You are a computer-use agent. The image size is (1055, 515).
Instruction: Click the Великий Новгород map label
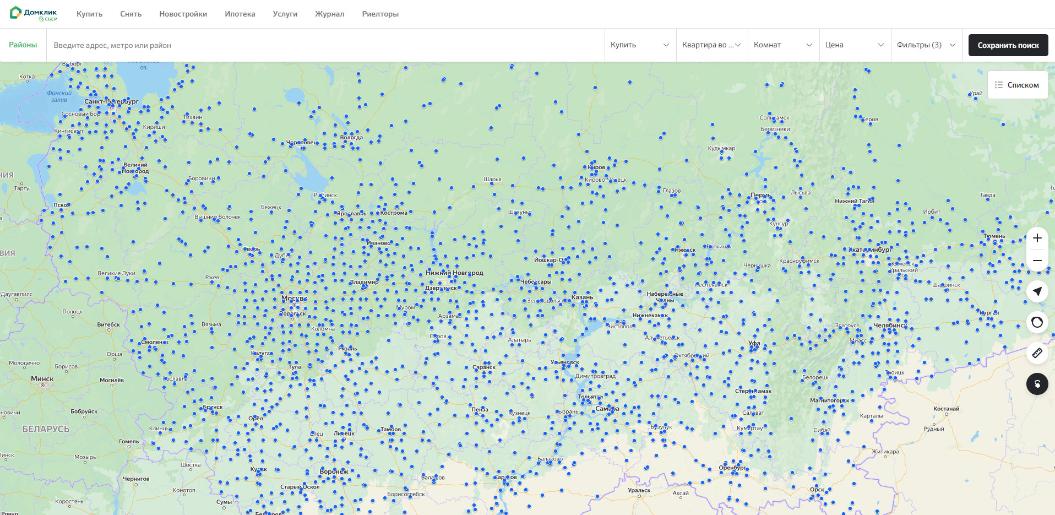click(x=135, y=168)
